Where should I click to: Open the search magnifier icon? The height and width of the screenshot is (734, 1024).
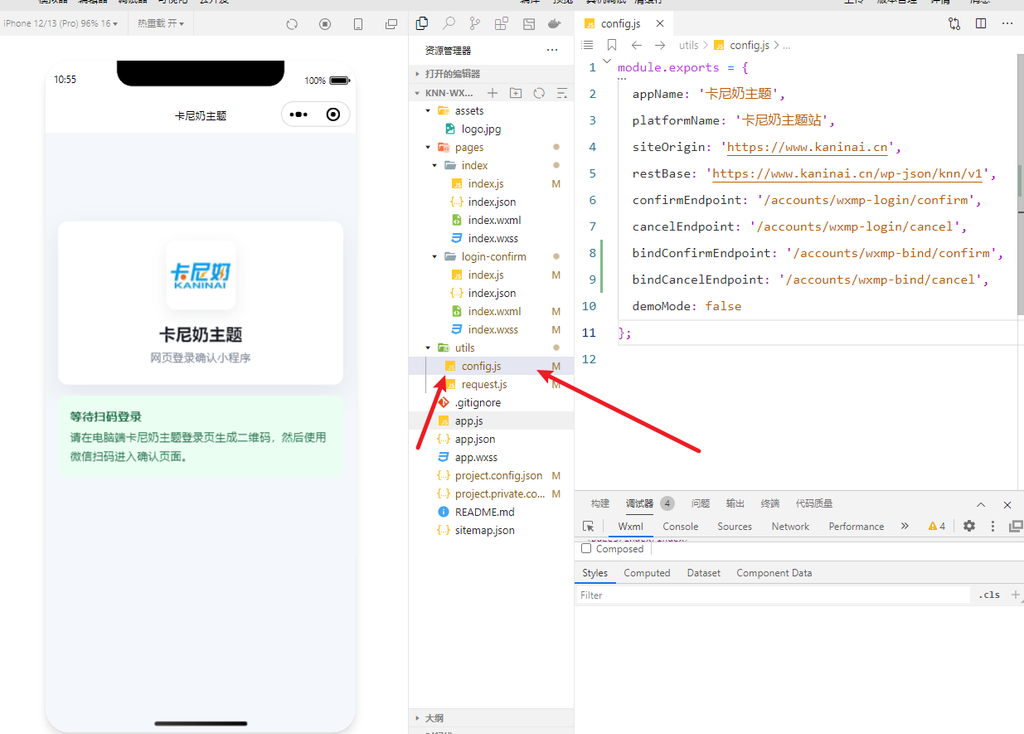[449, 24]
